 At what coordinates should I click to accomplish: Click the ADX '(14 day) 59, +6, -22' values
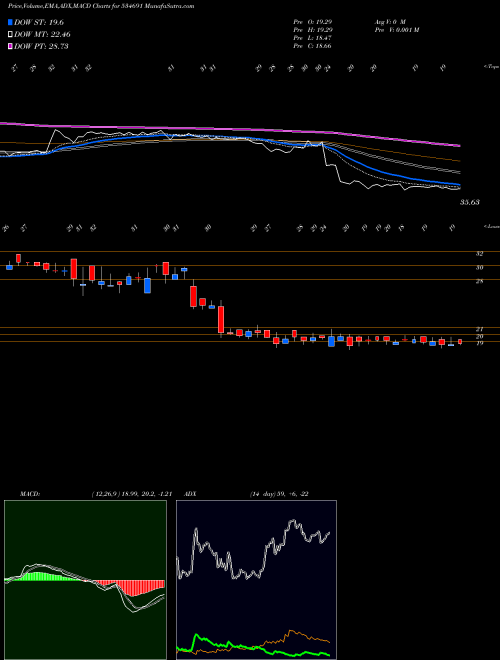pyautogui.click(x=279, y=494)
